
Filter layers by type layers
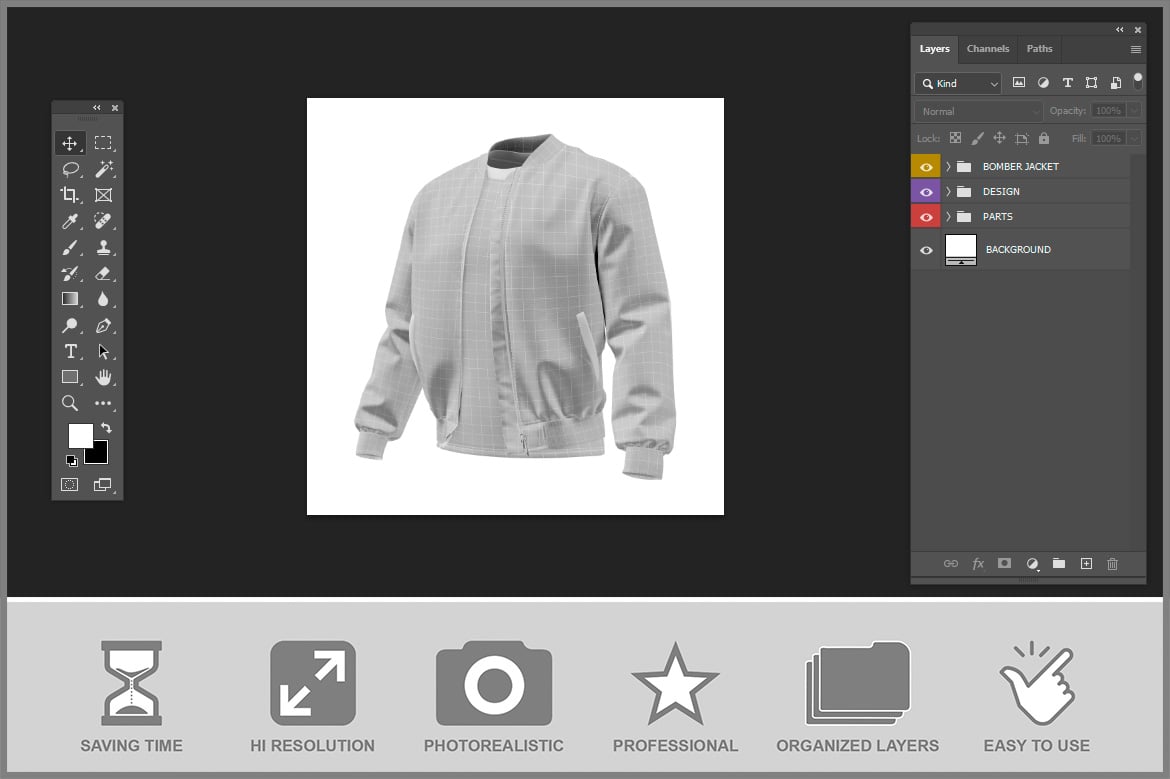tap(1067, 83)
